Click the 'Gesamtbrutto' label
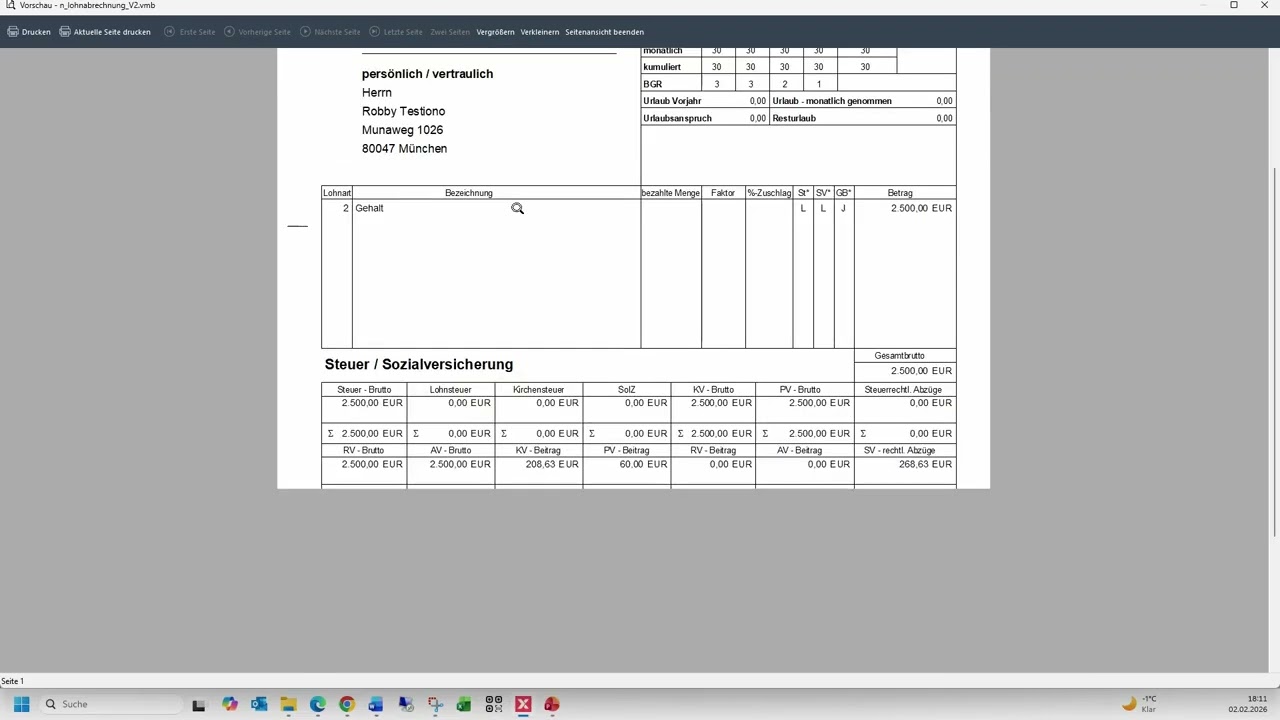 pos(899,356)
